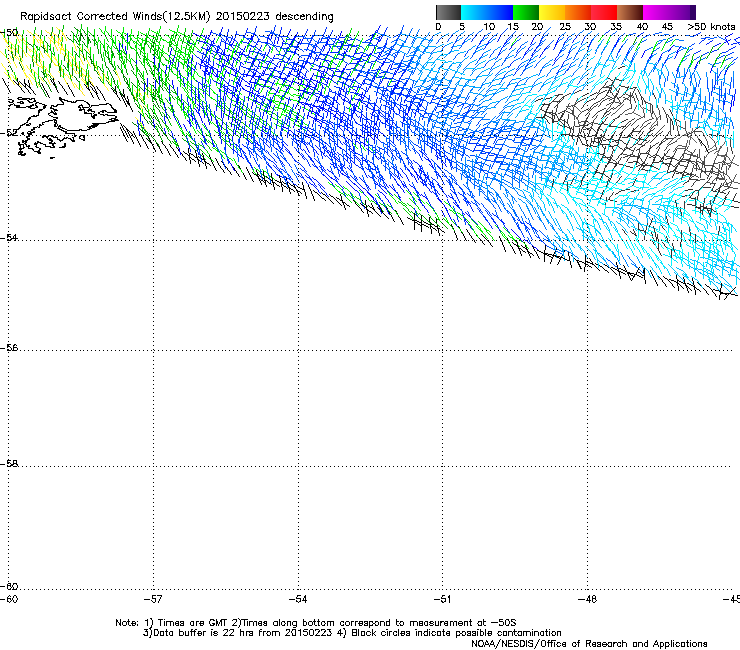740x650 pixels.
Task: Click the -50 latitude axis label
Action: [x=9, y=33]
